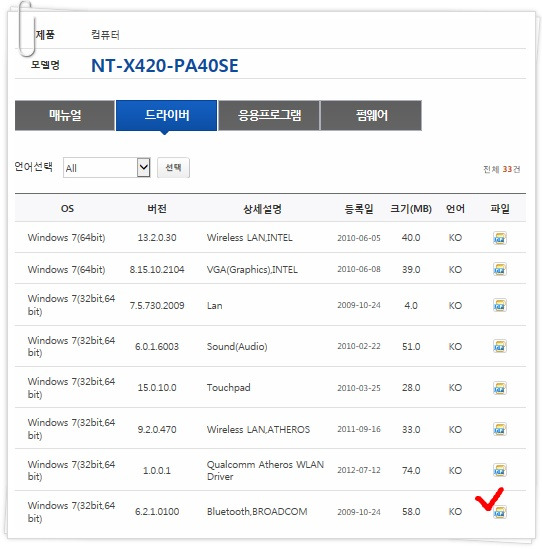Click date 2010-03-25
Image resolution: width=542 pixels, height=549 pixels.
pyautogui.click(x=359, y=388)
